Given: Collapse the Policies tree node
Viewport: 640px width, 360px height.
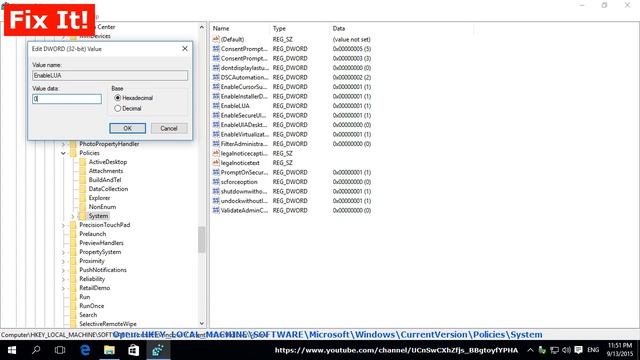Looking at the screenshot, I should 63,153.
